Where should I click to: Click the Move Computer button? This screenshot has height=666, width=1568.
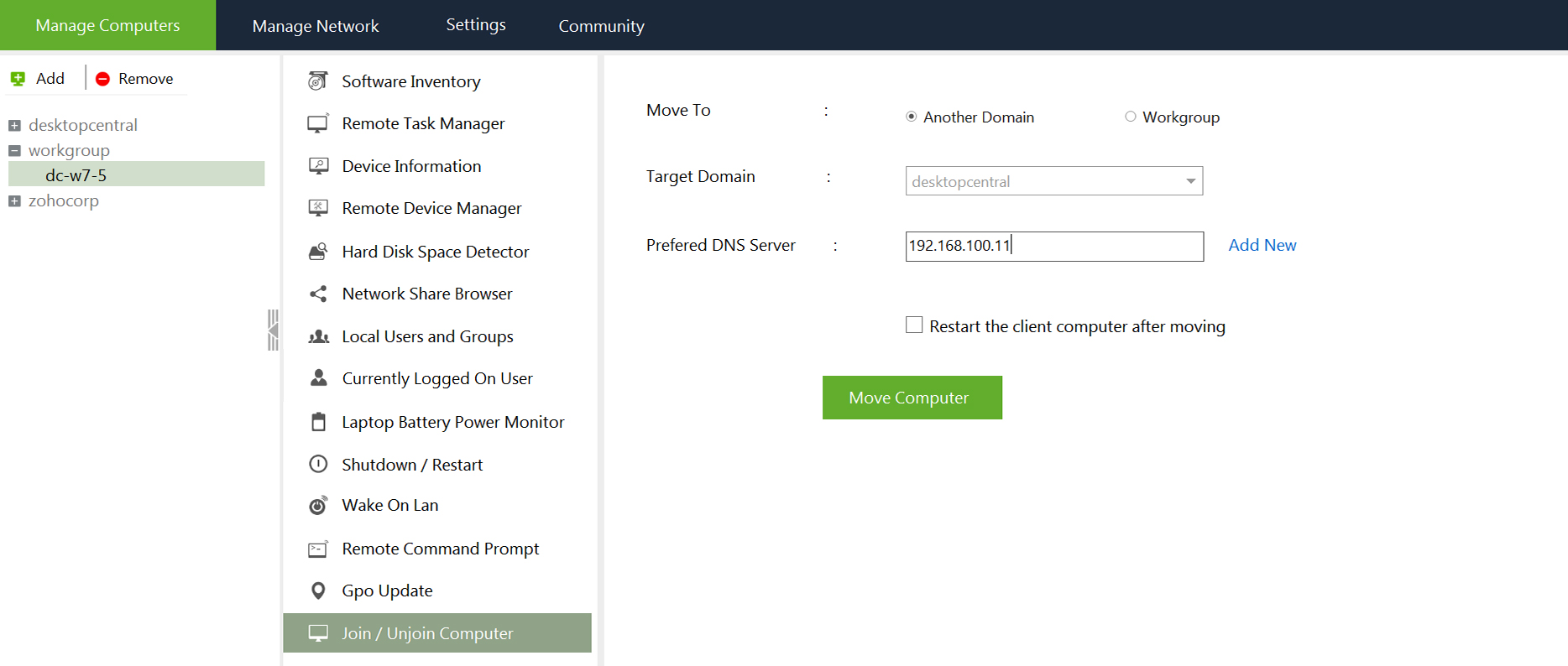[912, 398]
